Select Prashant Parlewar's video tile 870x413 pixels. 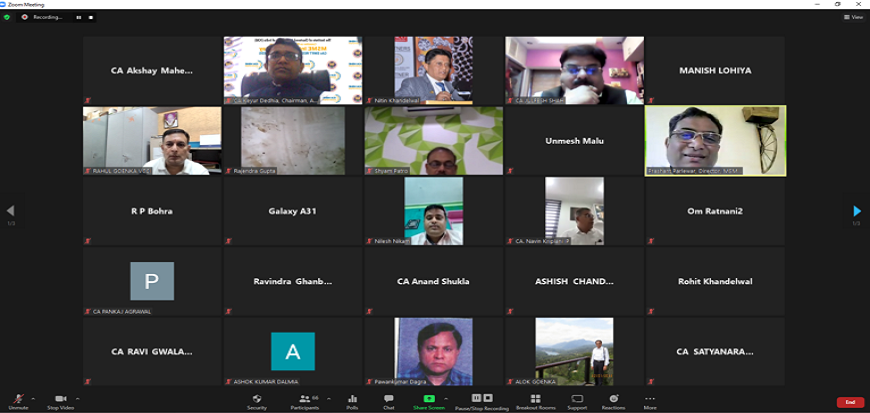tap(715, 140)
